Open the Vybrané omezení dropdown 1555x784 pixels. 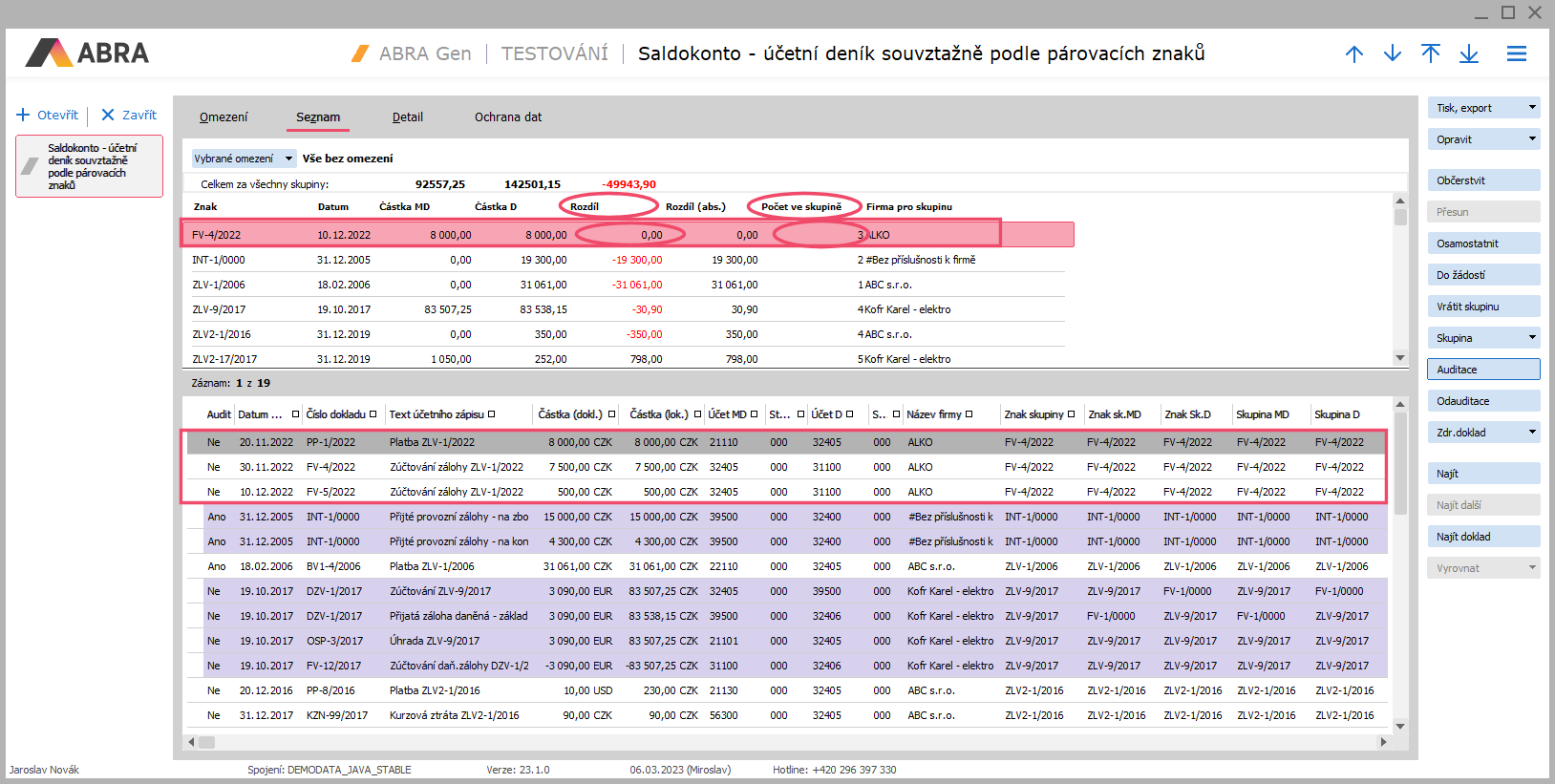click(288, 159)
